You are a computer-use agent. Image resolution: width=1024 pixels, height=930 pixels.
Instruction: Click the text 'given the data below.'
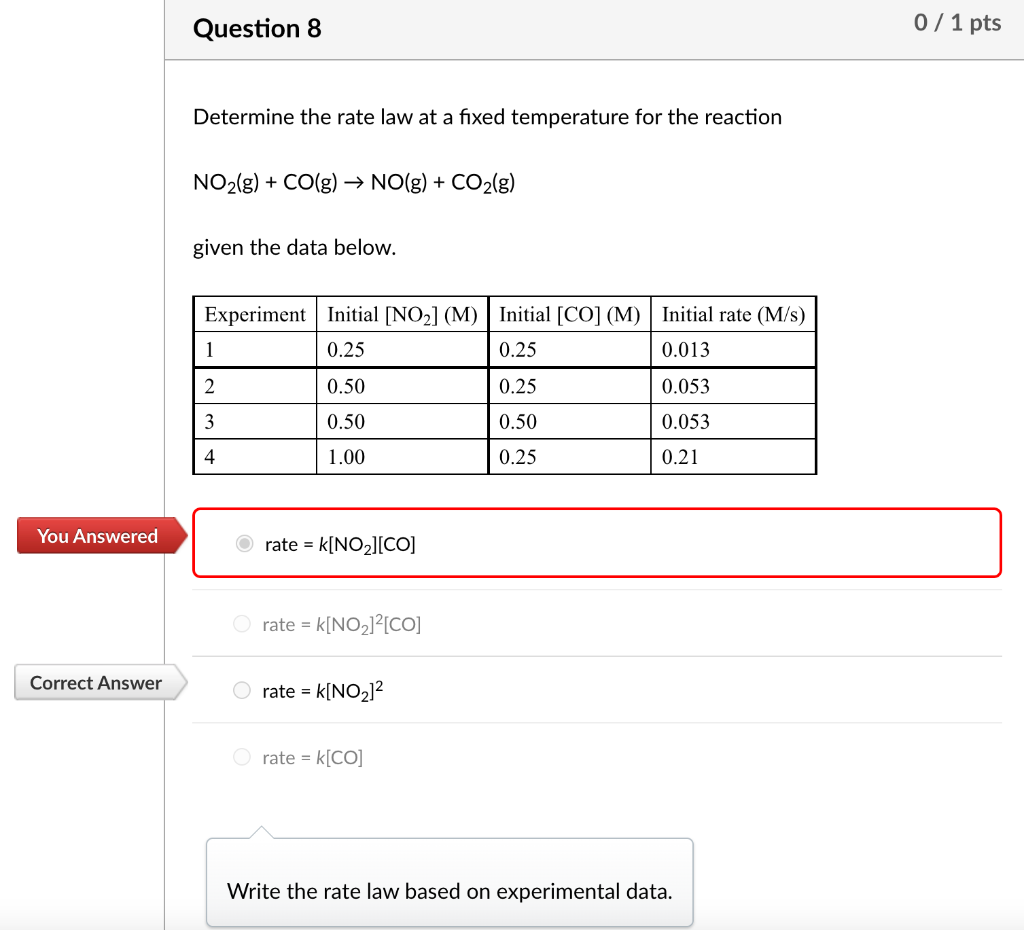pyautogui.click(x=295, y=248)
